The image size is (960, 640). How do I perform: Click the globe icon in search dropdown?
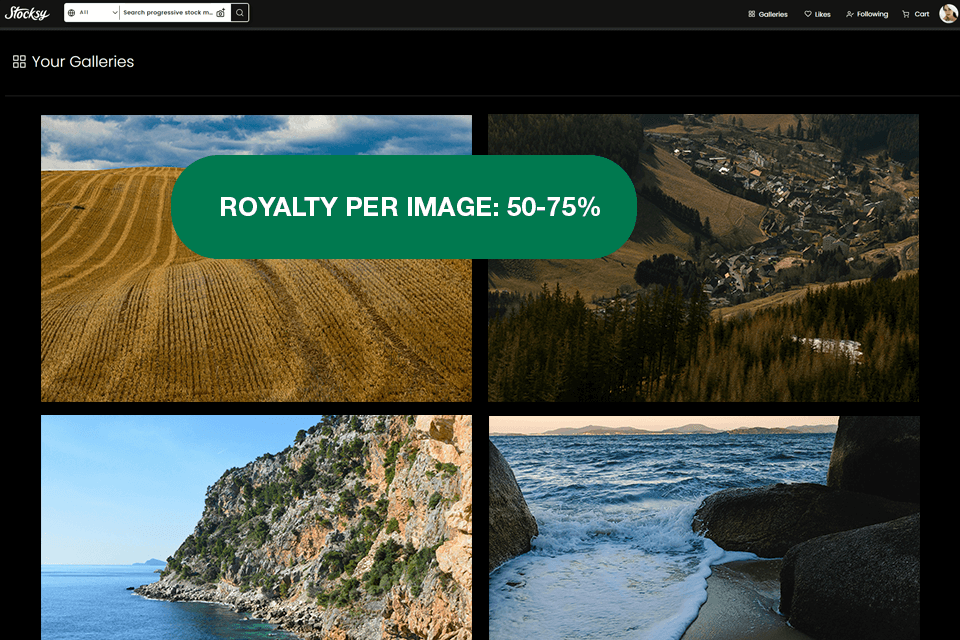tap(72, 12)
